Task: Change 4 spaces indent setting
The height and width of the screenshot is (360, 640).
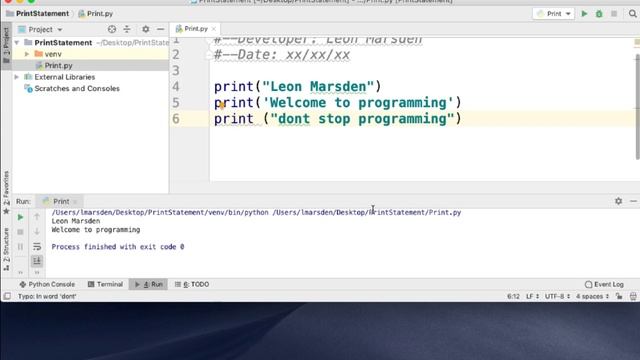Action: (x=592, y=296)
